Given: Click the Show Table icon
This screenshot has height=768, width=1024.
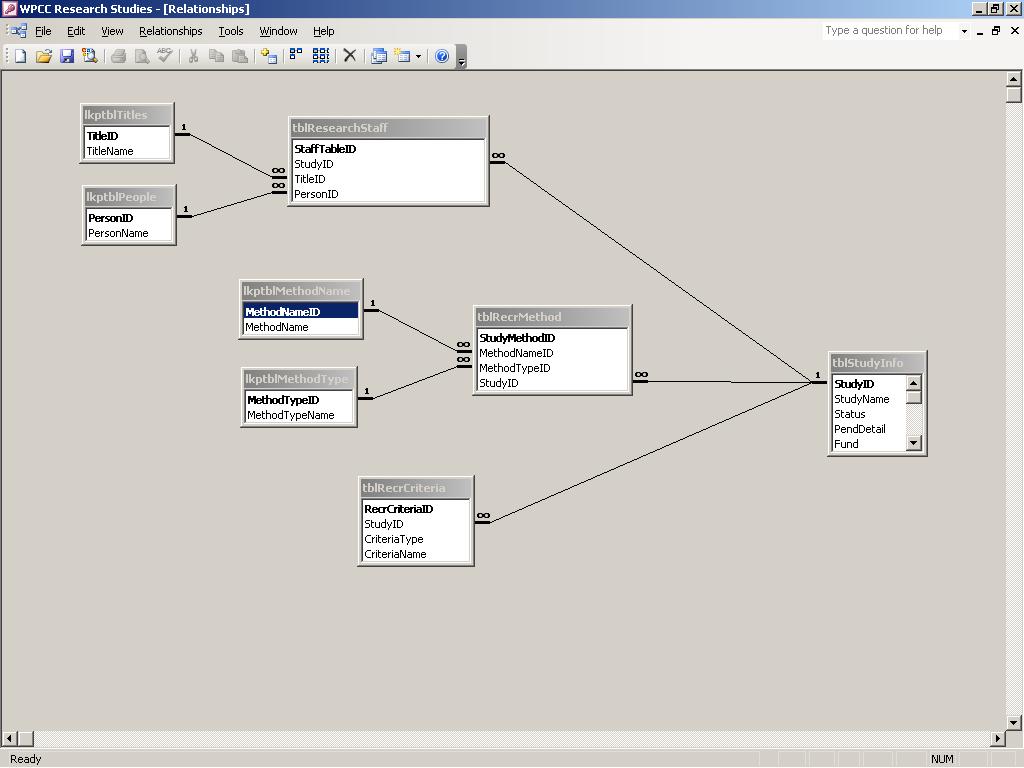Looking at the screenshot, I should click(268, 56).
